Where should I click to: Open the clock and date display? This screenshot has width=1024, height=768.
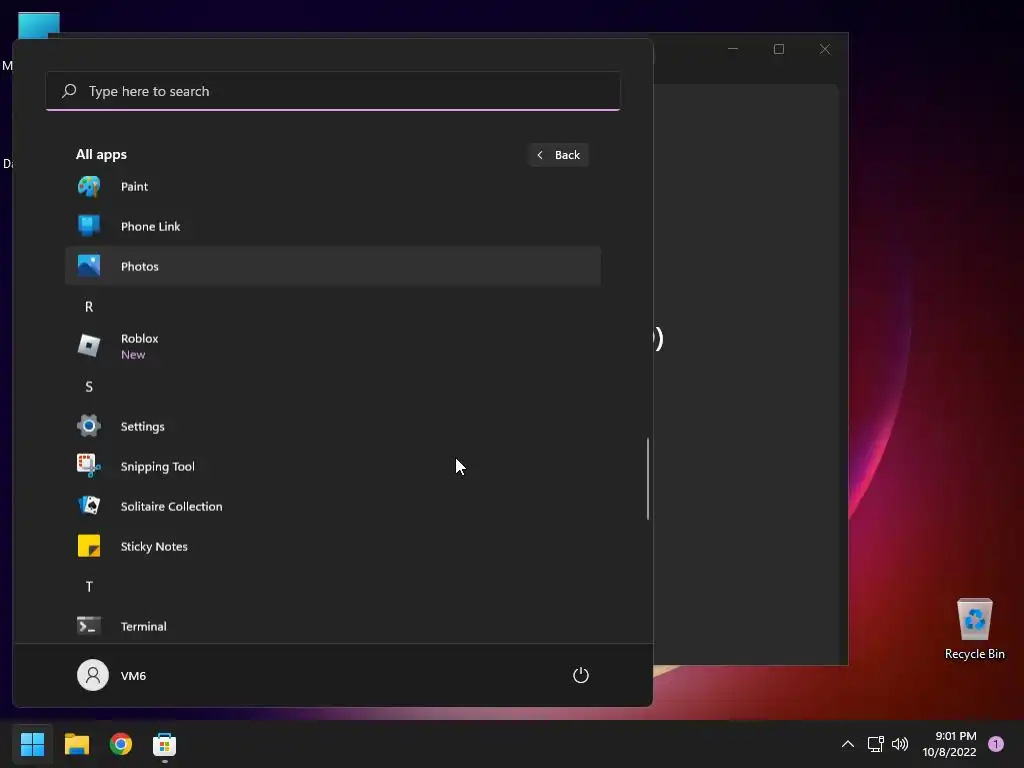coord(950,744)
